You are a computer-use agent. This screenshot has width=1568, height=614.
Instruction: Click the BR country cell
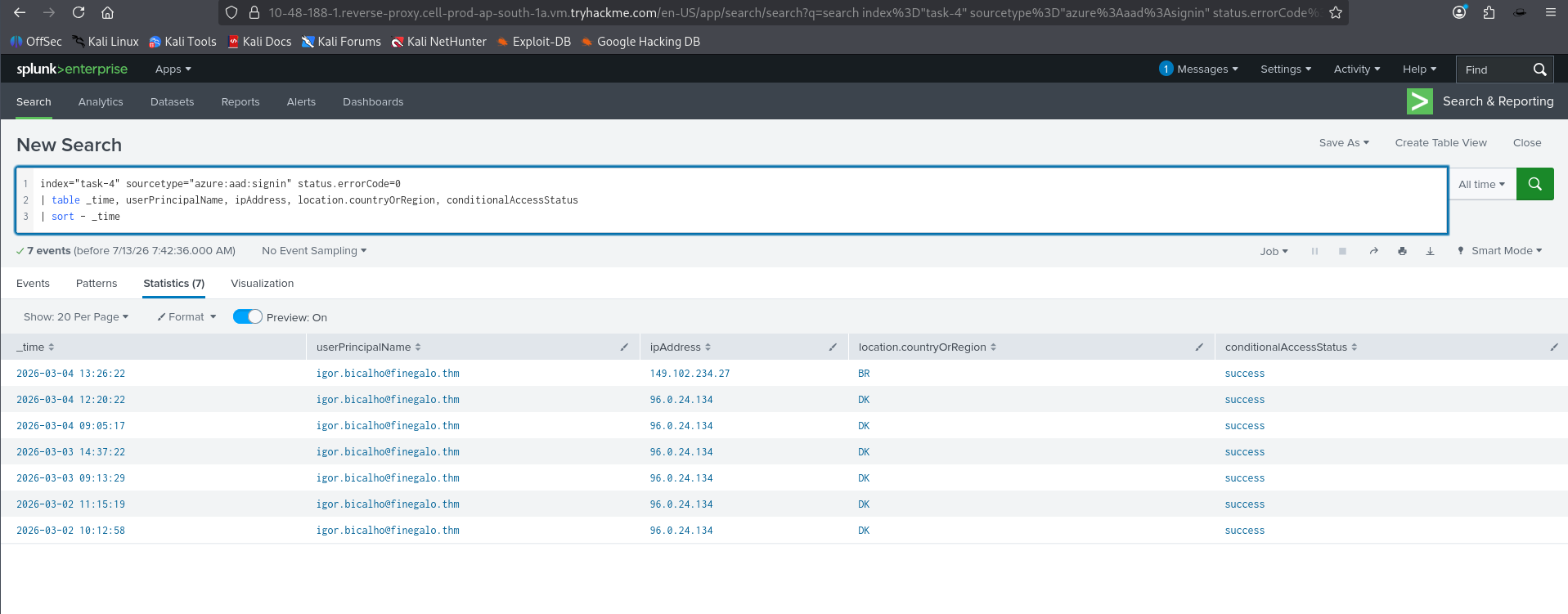point(864,374)
